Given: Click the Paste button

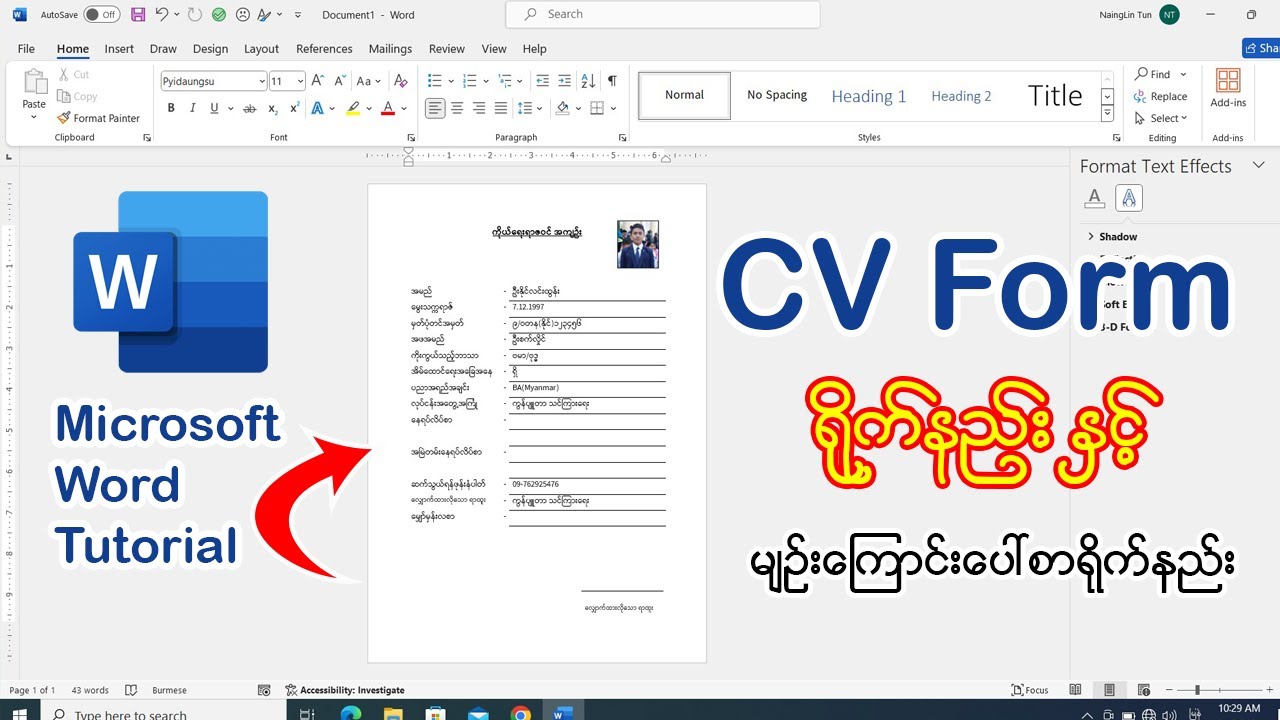Looking at the screenshot, I should click(34, 94).
